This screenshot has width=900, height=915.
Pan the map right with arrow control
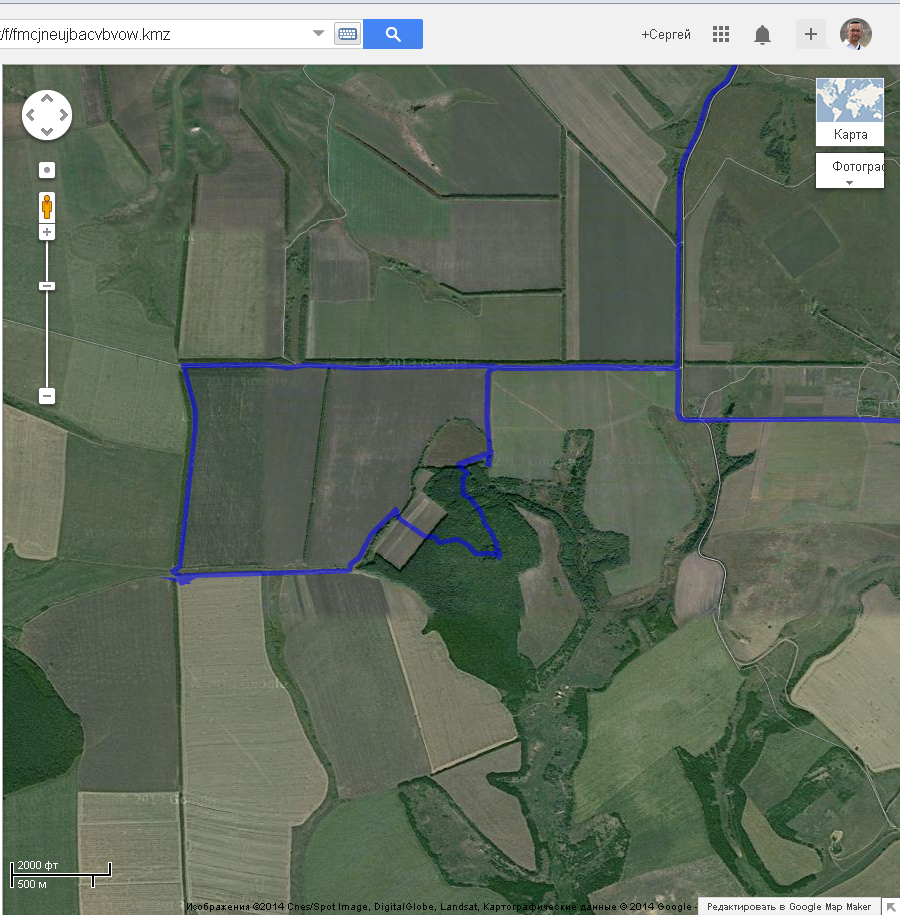pos(64,115)
